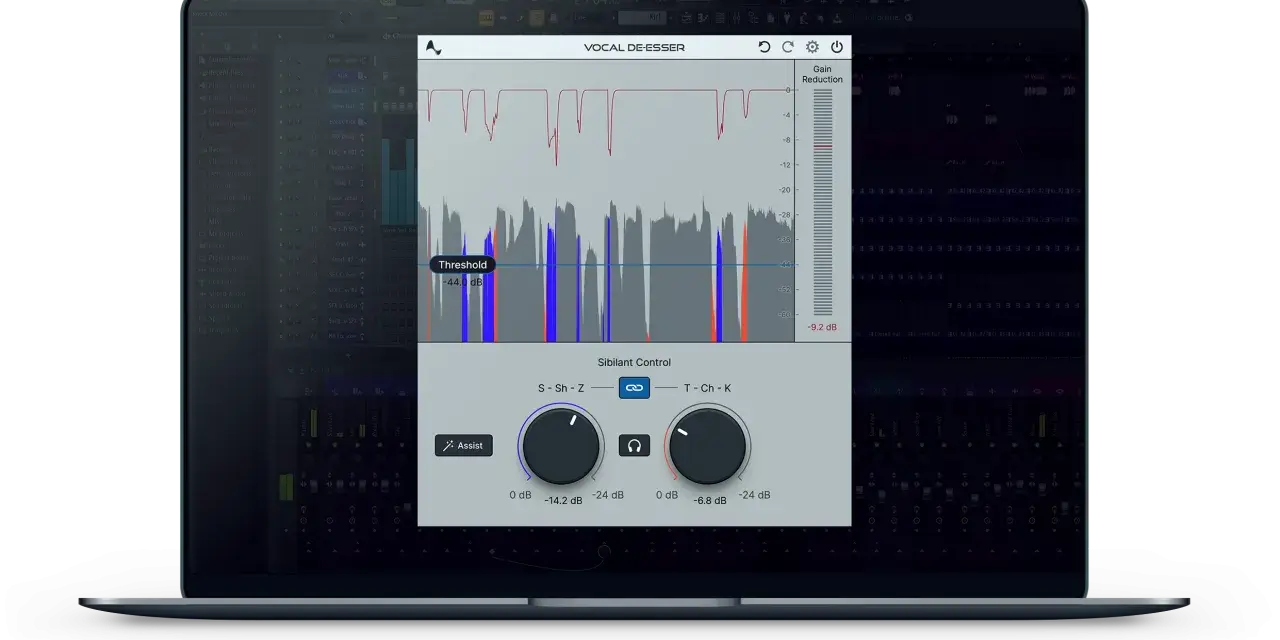Screen dimensions: 1280x640
Task: Select the Threshold handle on the graph
Action: point(463,265)
